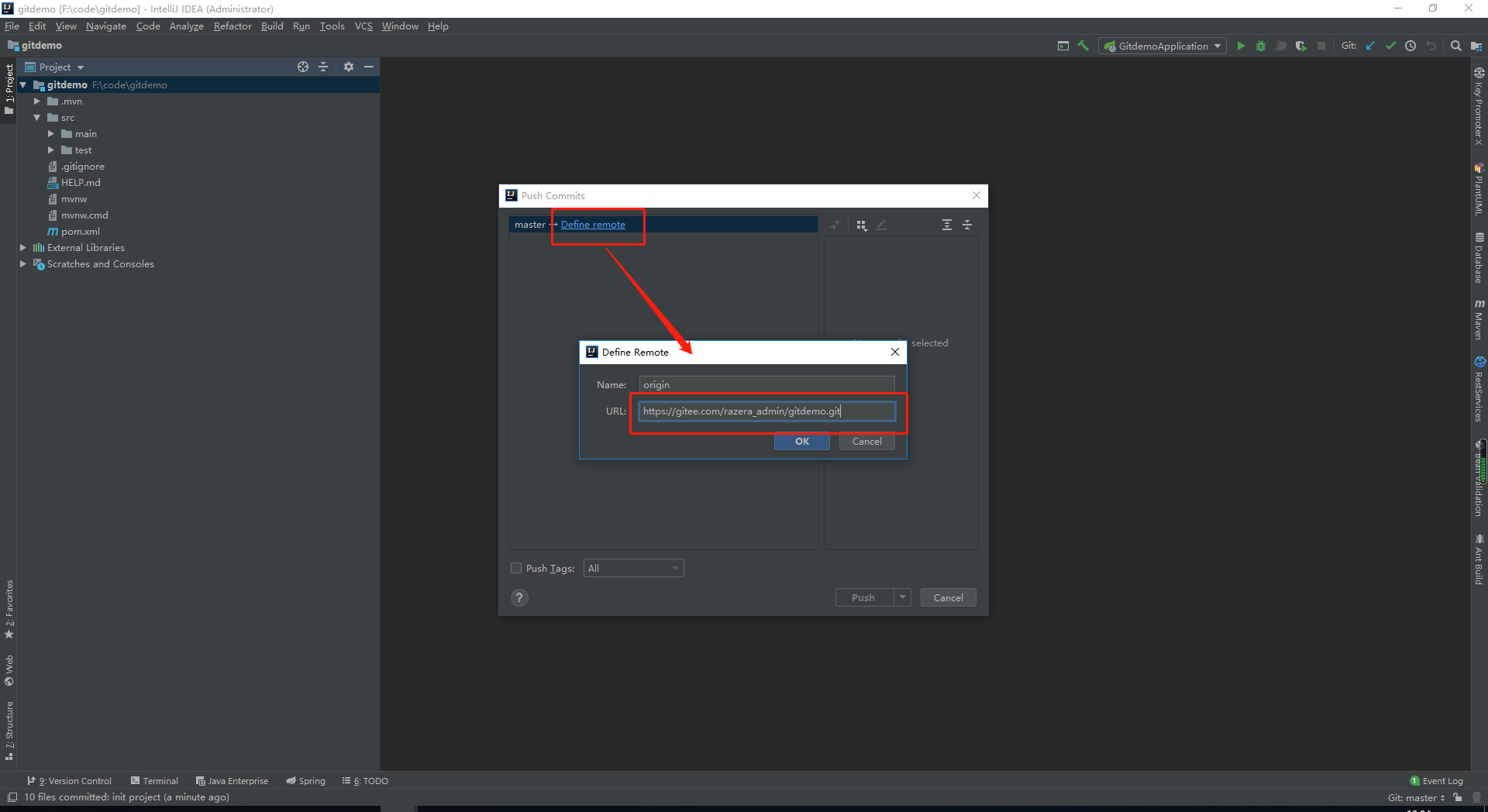Open the GitdemoApplication run configuration dropdown

[1162, 46]
